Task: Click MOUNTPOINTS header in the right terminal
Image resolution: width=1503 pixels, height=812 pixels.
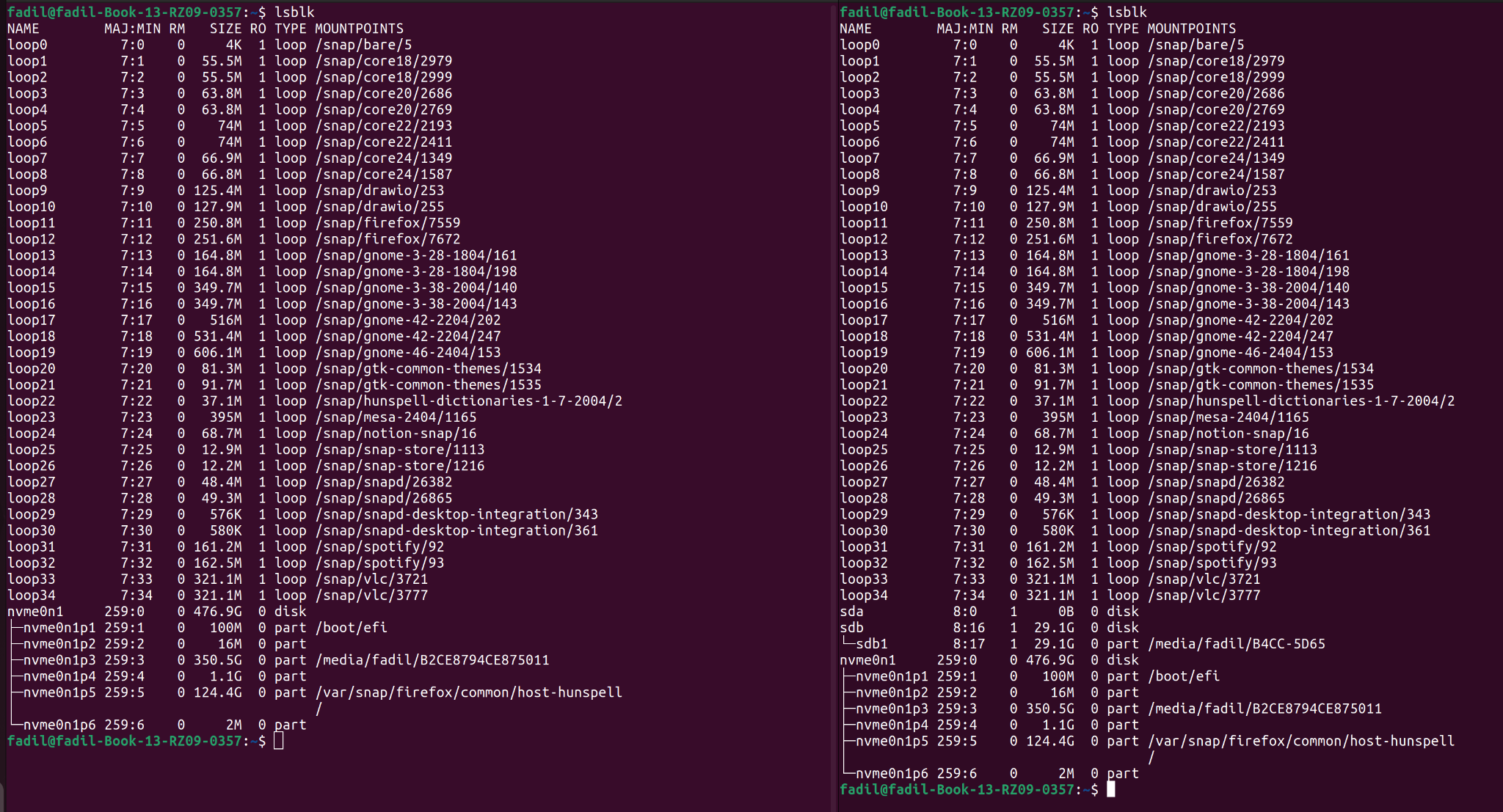Action: tap(1192, 29)
